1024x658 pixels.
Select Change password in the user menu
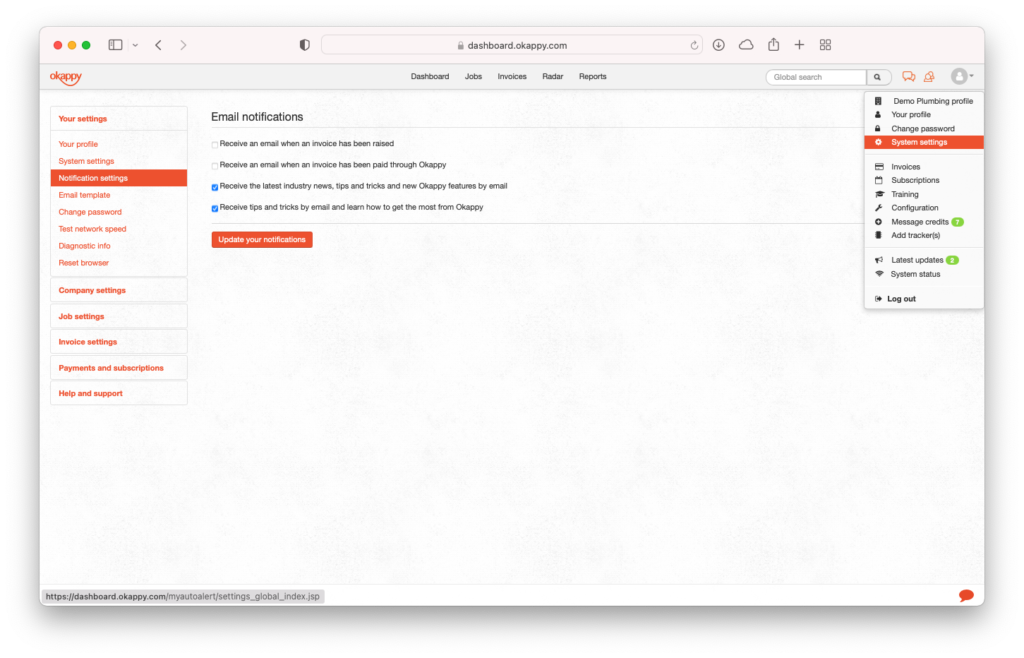click(924, 129)
